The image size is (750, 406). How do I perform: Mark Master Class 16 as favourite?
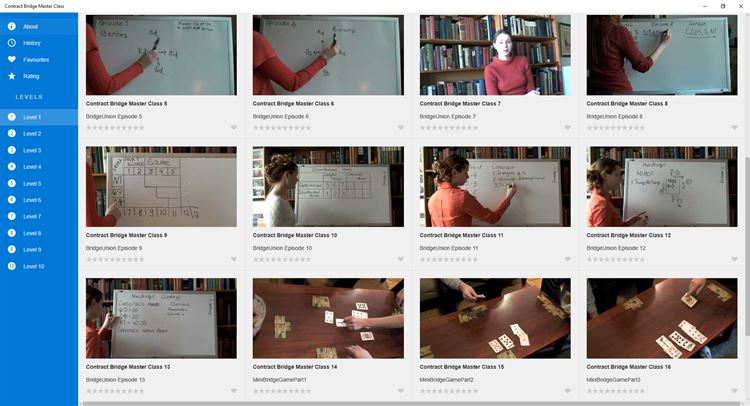point(734,391)
